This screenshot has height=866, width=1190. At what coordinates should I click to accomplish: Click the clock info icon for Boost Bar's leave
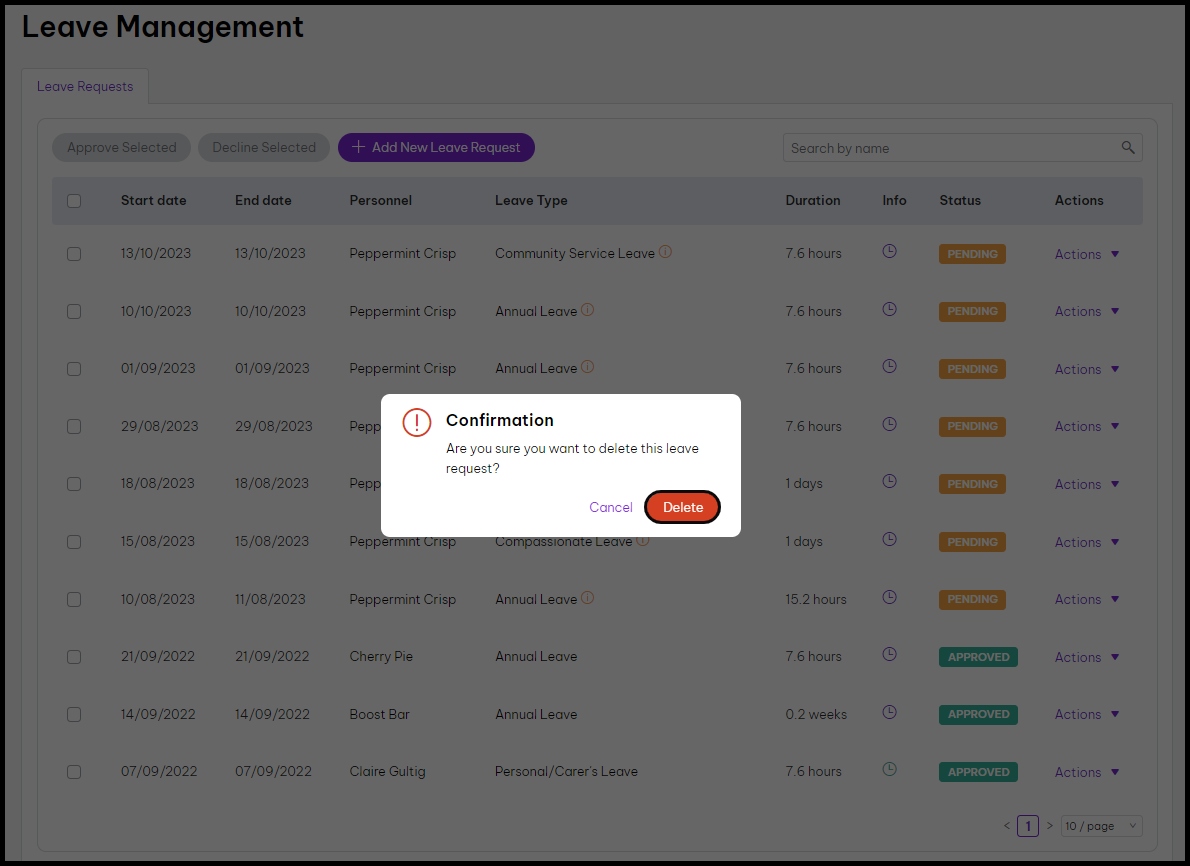pyautogui.click(x=889, y=713)
